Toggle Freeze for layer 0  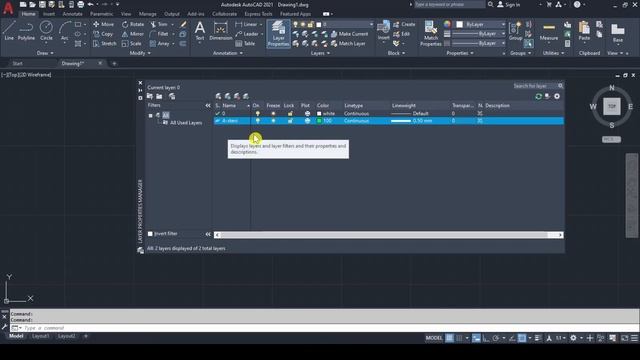[273, 113]
